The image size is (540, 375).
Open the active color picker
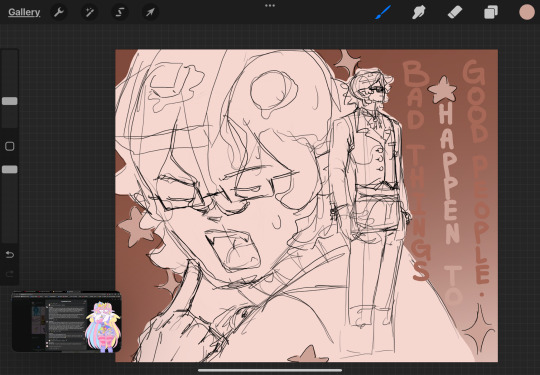tap(527, 12)
